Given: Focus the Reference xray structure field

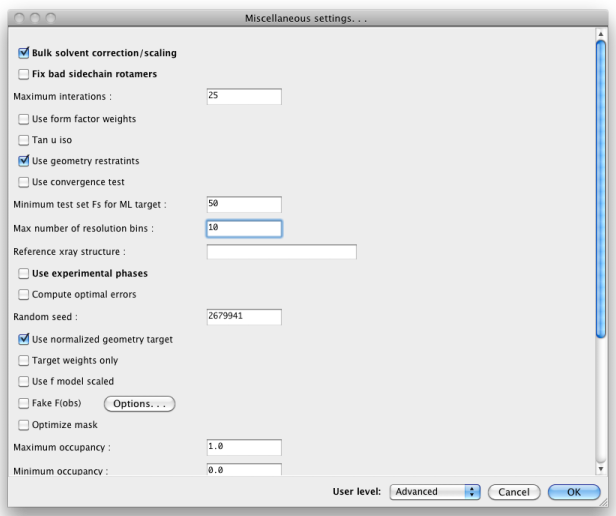Looking at the screenshot, I should [281, 252].
